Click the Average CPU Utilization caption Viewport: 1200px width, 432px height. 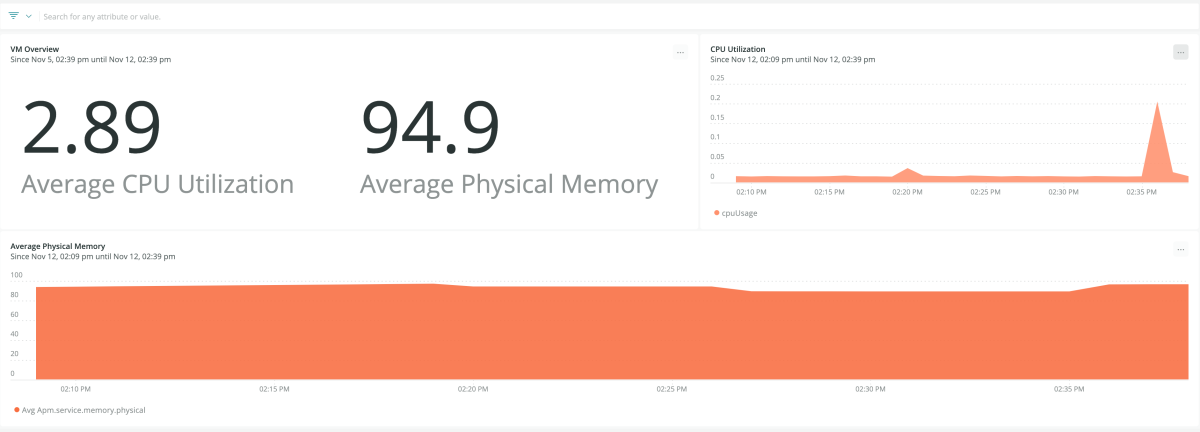tap(157, 184)
